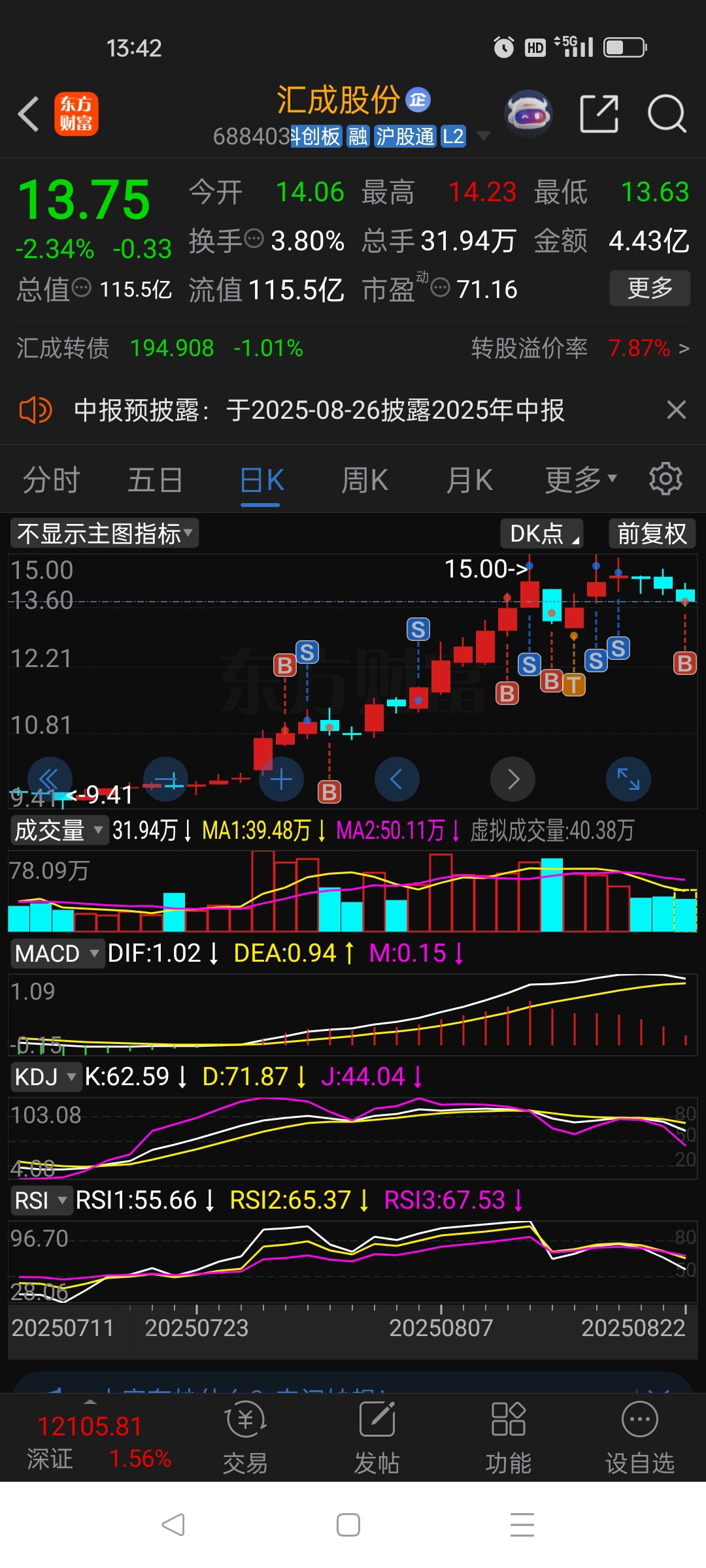Tap the L2 tag
This screenshot has height=1568, width=706.
(453, 137)
